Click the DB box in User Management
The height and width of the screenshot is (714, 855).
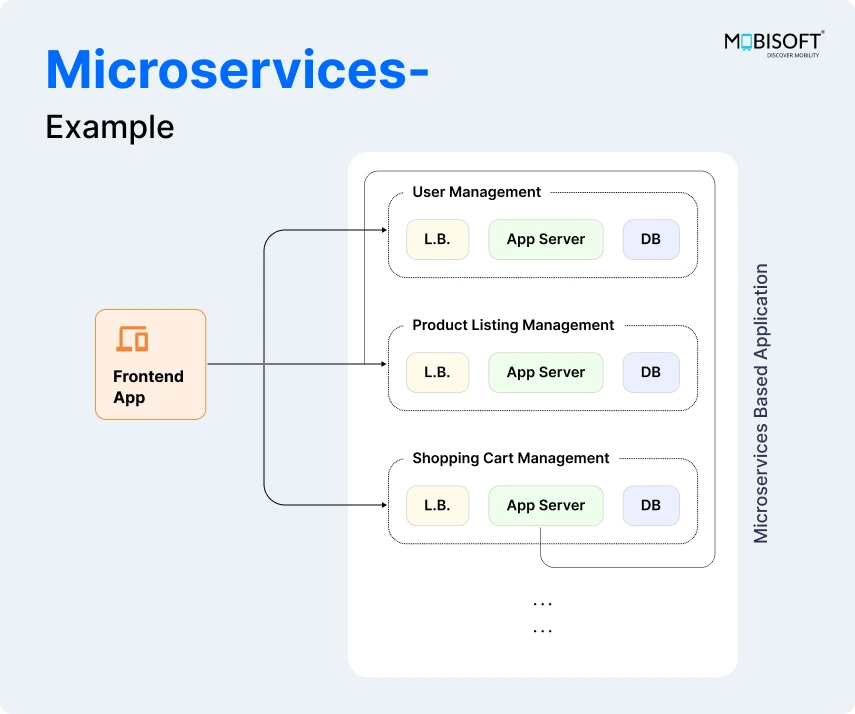(x=651, y=239)
